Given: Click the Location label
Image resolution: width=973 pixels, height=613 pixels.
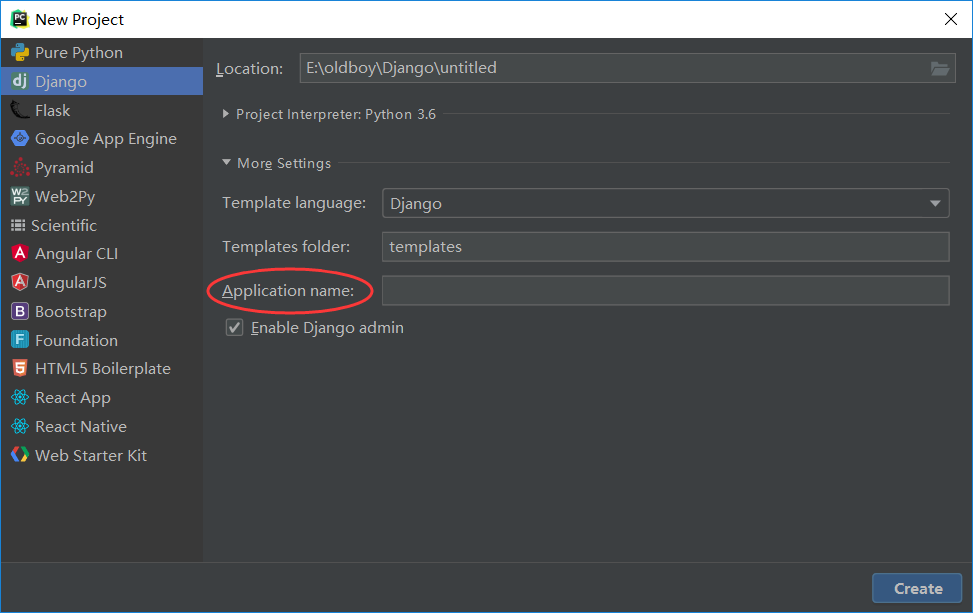Looking at the screenshot, I should (249, 69).
